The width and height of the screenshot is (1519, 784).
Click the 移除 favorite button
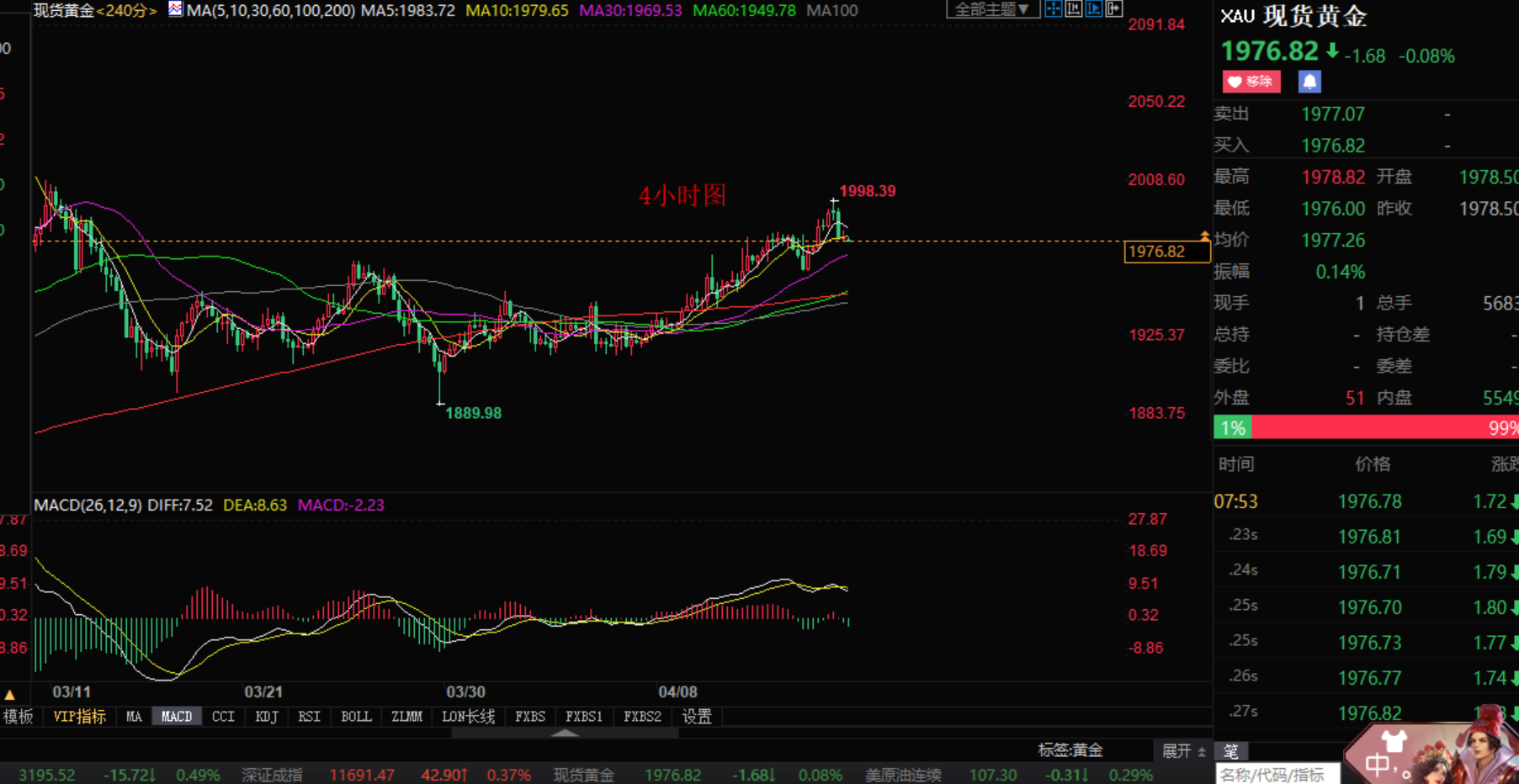click(x=1251, y=82)
